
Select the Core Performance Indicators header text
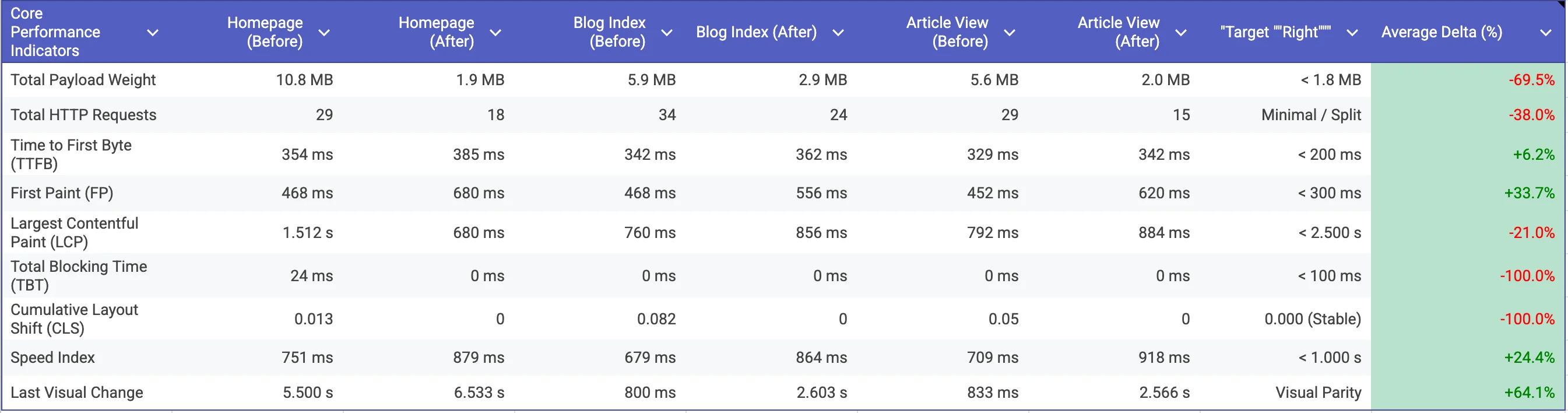tap(55, 32)
